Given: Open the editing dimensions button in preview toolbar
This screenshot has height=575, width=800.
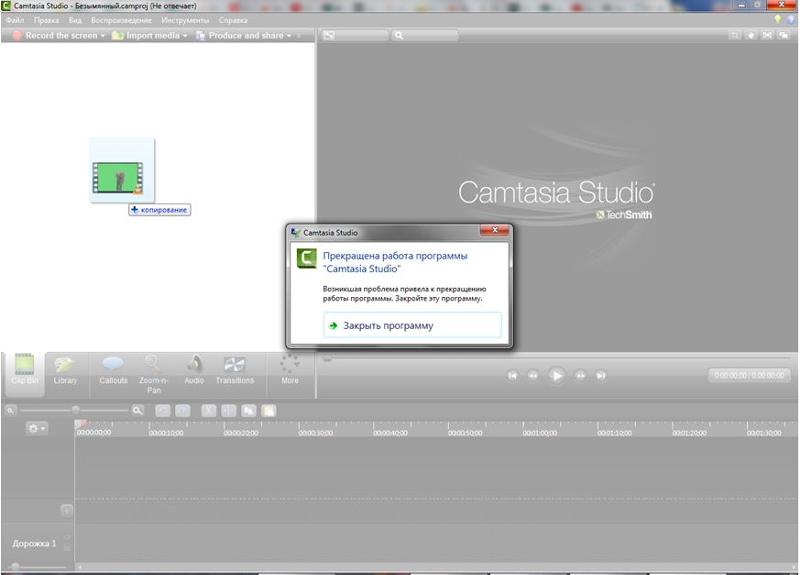Looking at the screenshot, I should click(x=355, y=36).
